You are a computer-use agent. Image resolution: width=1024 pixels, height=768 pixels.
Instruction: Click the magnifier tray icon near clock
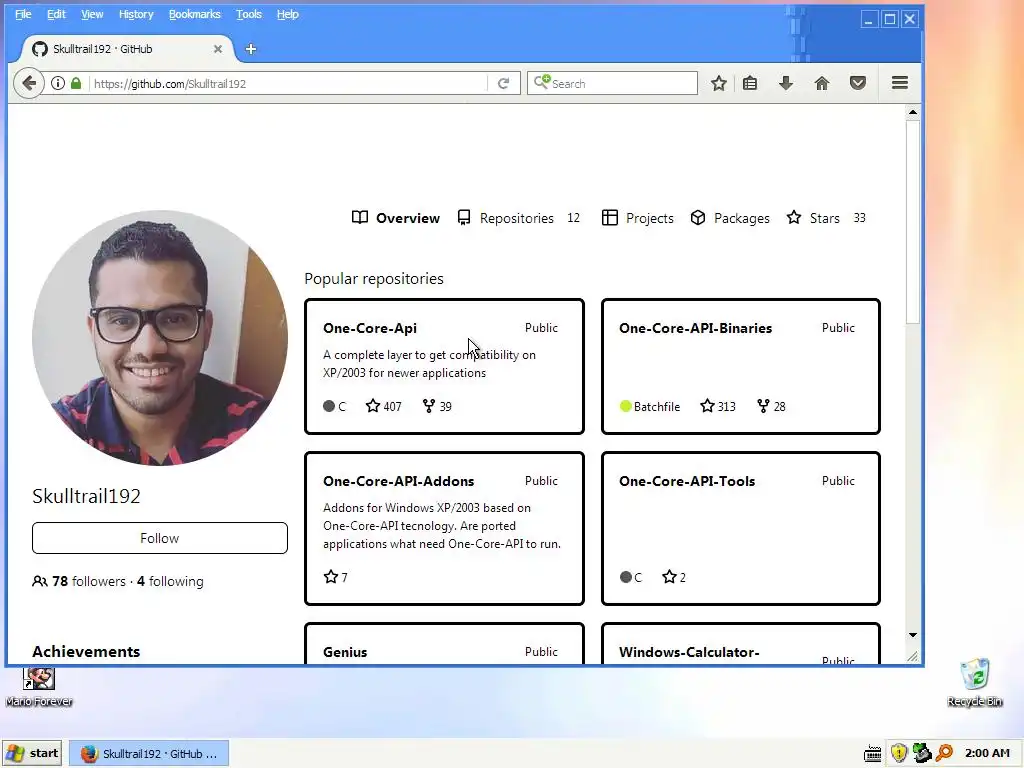click(x=944, y=753)
